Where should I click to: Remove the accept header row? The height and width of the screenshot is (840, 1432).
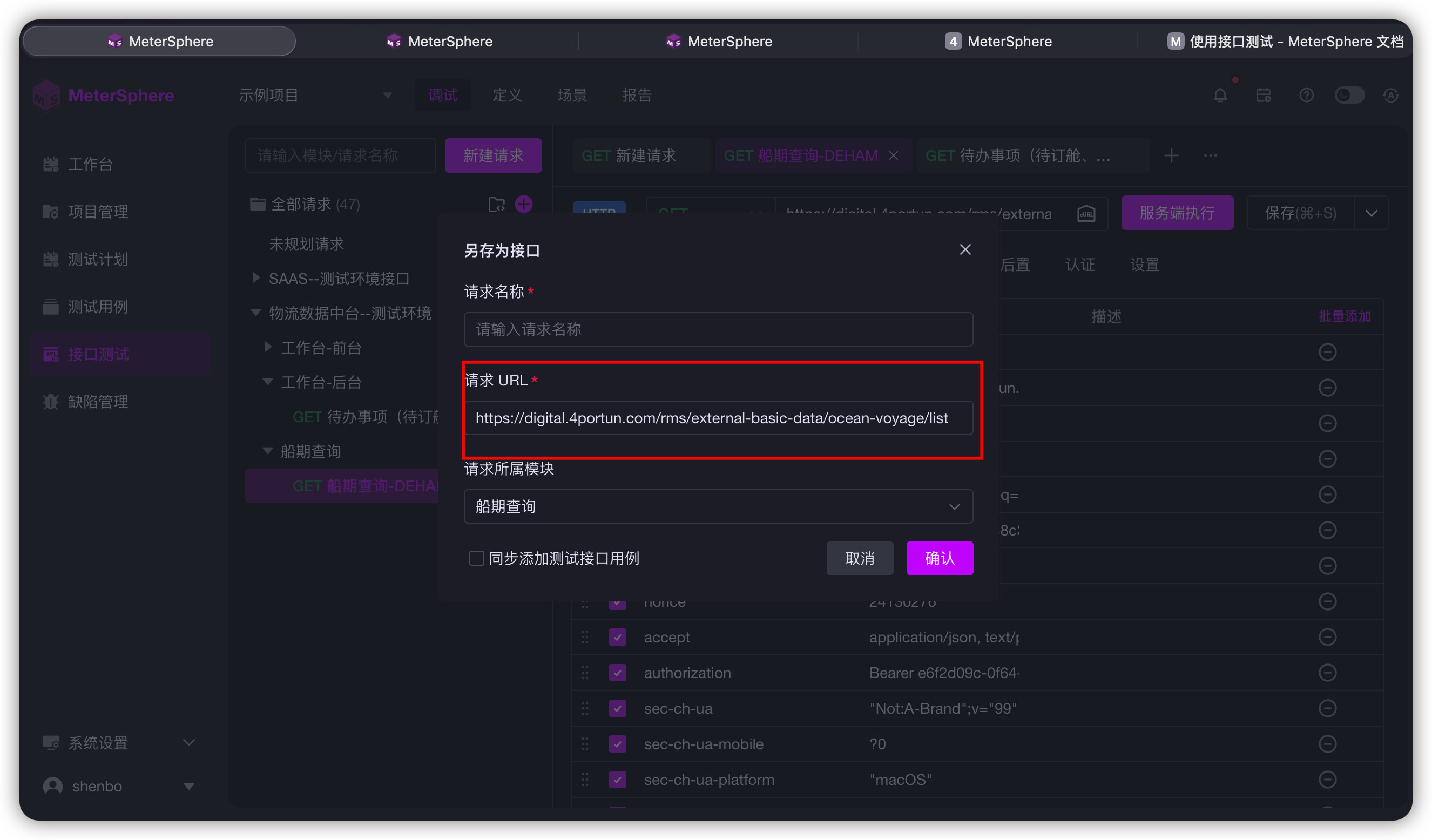pyautogui.click(x=1327, y=637)
